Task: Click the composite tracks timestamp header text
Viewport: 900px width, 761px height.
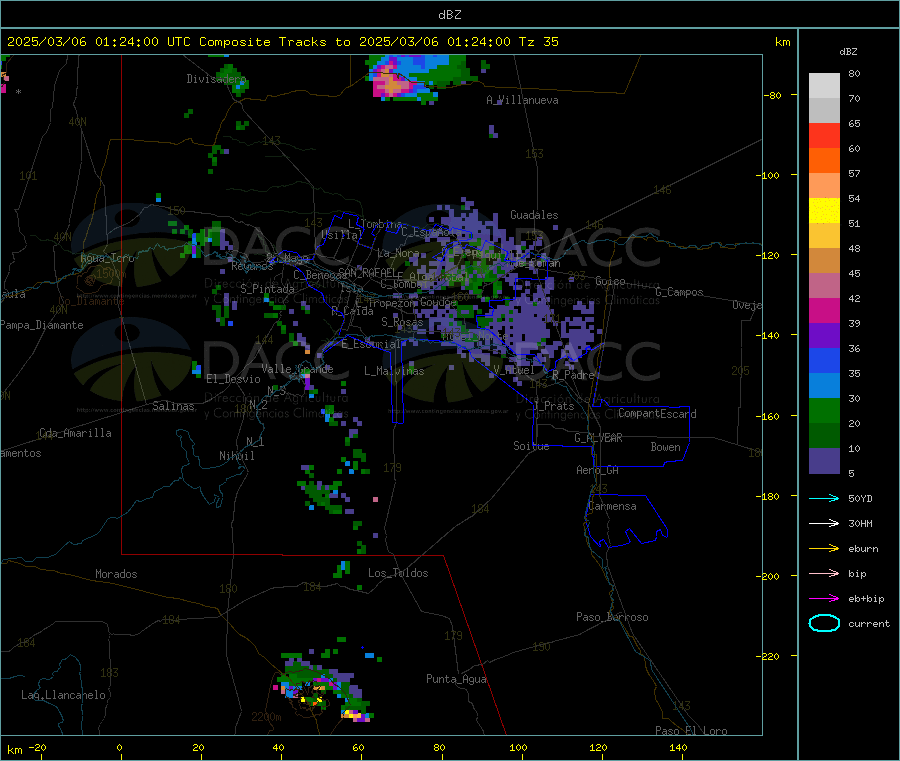Action: [283, 42]
